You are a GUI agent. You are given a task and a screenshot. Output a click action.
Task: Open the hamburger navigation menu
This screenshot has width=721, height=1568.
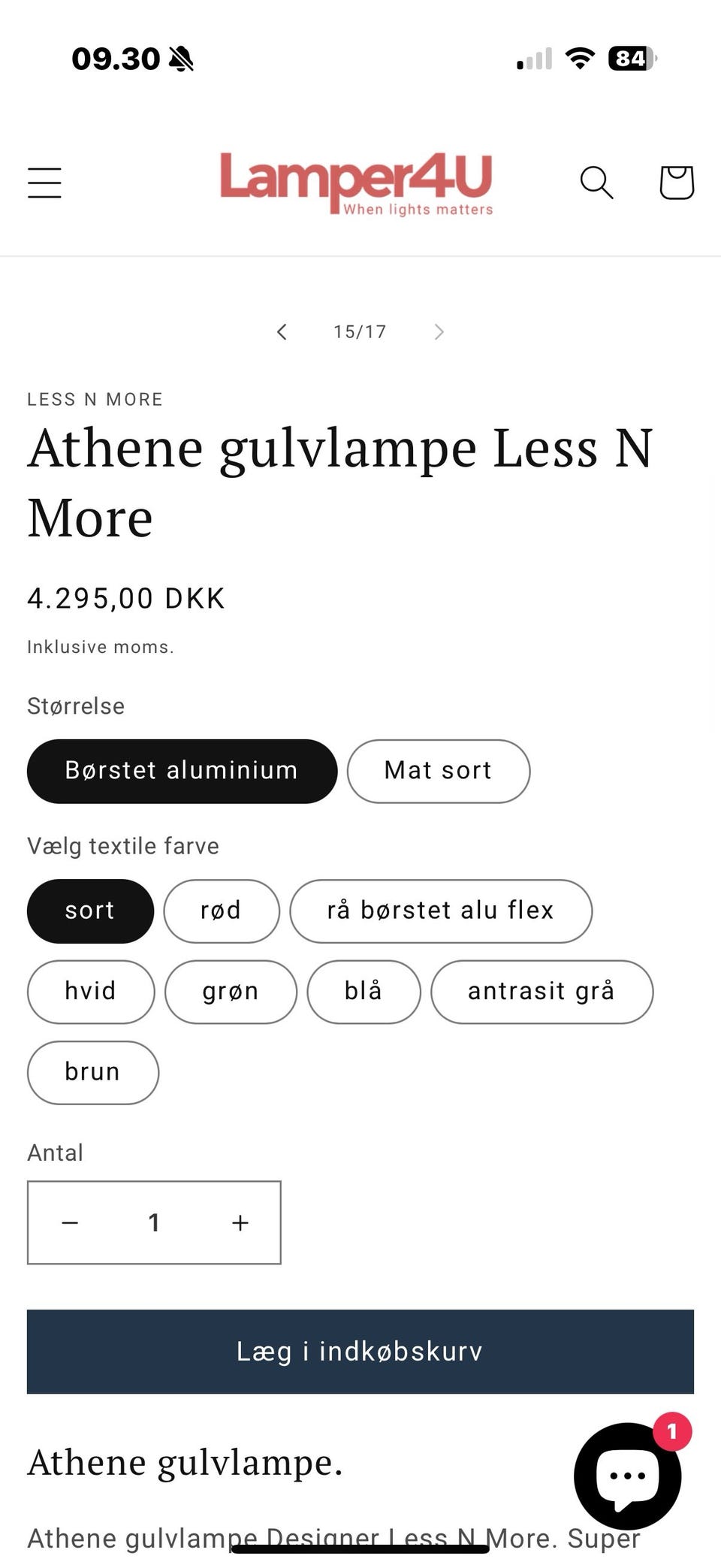pos(44,183)
